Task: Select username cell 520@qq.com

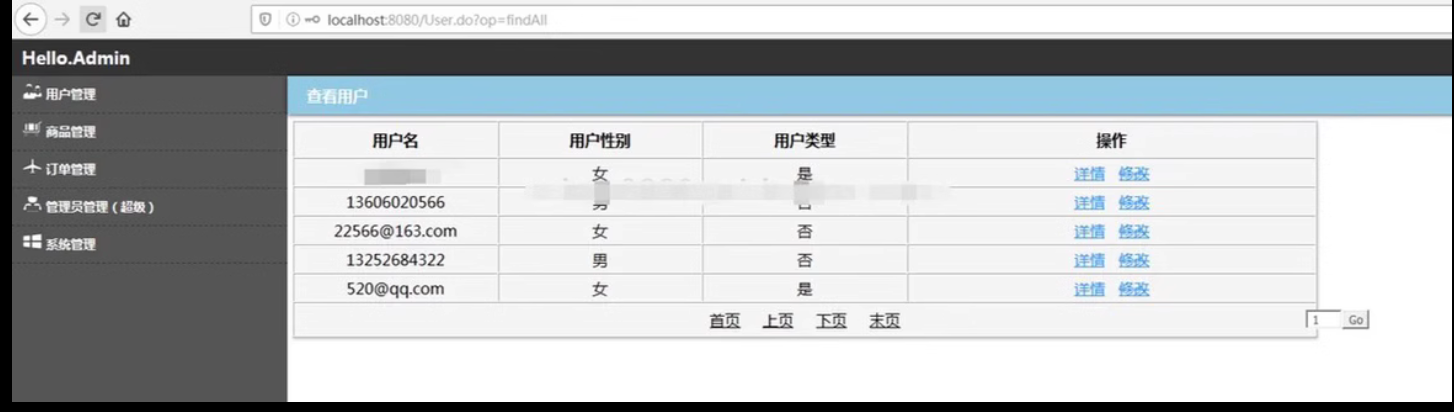Action: (395, 289)
